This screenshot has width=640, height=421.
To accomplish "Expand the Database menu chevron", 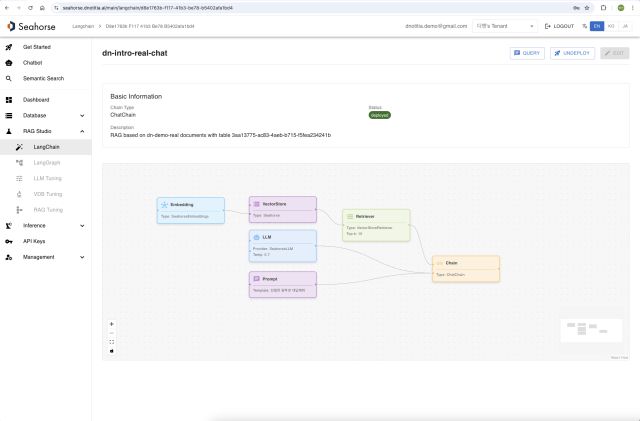I will point(82,116).
